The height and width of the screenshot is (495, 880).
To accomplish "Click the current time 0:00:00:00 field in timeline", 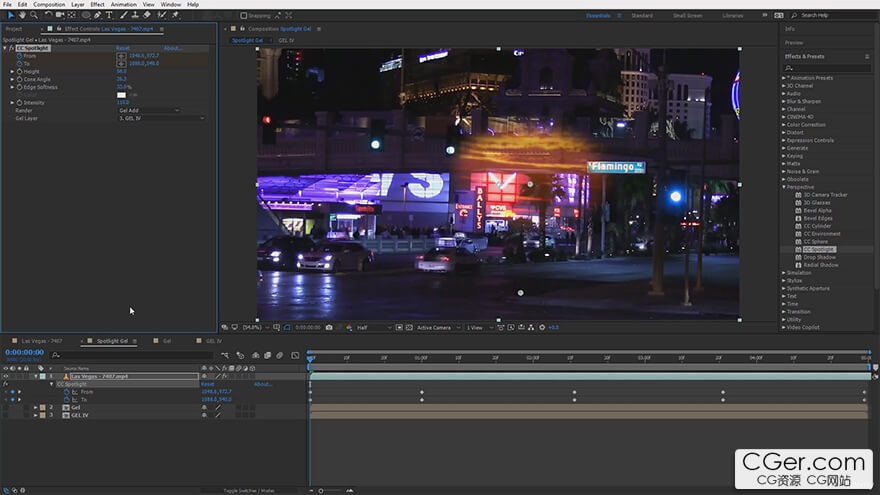I will tap(25, 352).
